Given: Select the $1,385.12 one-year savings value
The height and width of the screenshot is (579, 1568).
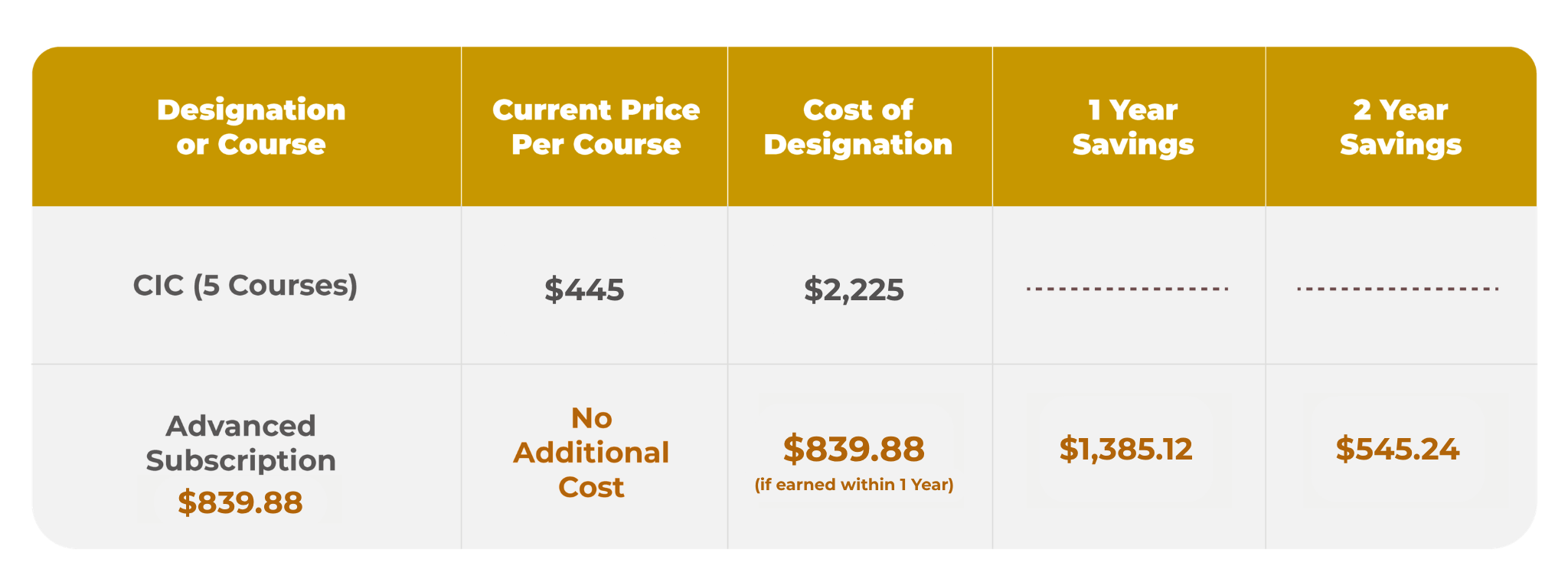Looking at the screenshot, I should coord(1125,449).
